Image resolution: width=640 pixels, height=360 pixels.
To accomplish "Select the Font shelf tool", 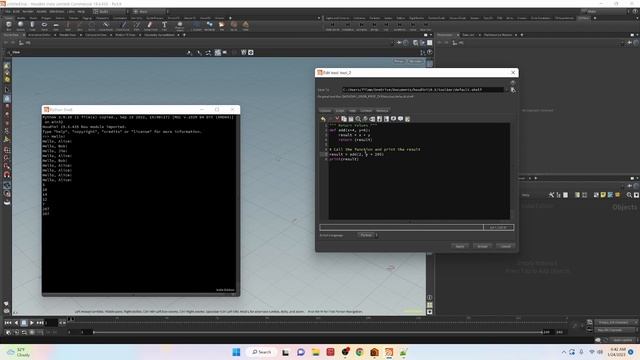I will coord(164,26).
